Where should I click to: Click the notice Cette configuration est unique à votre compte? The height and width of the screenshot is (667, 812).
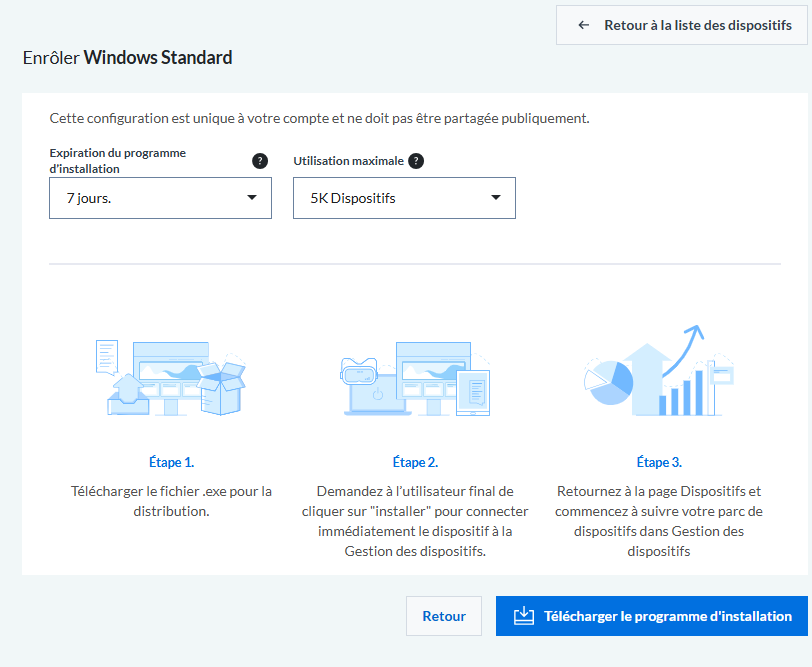tap(320, 118)
